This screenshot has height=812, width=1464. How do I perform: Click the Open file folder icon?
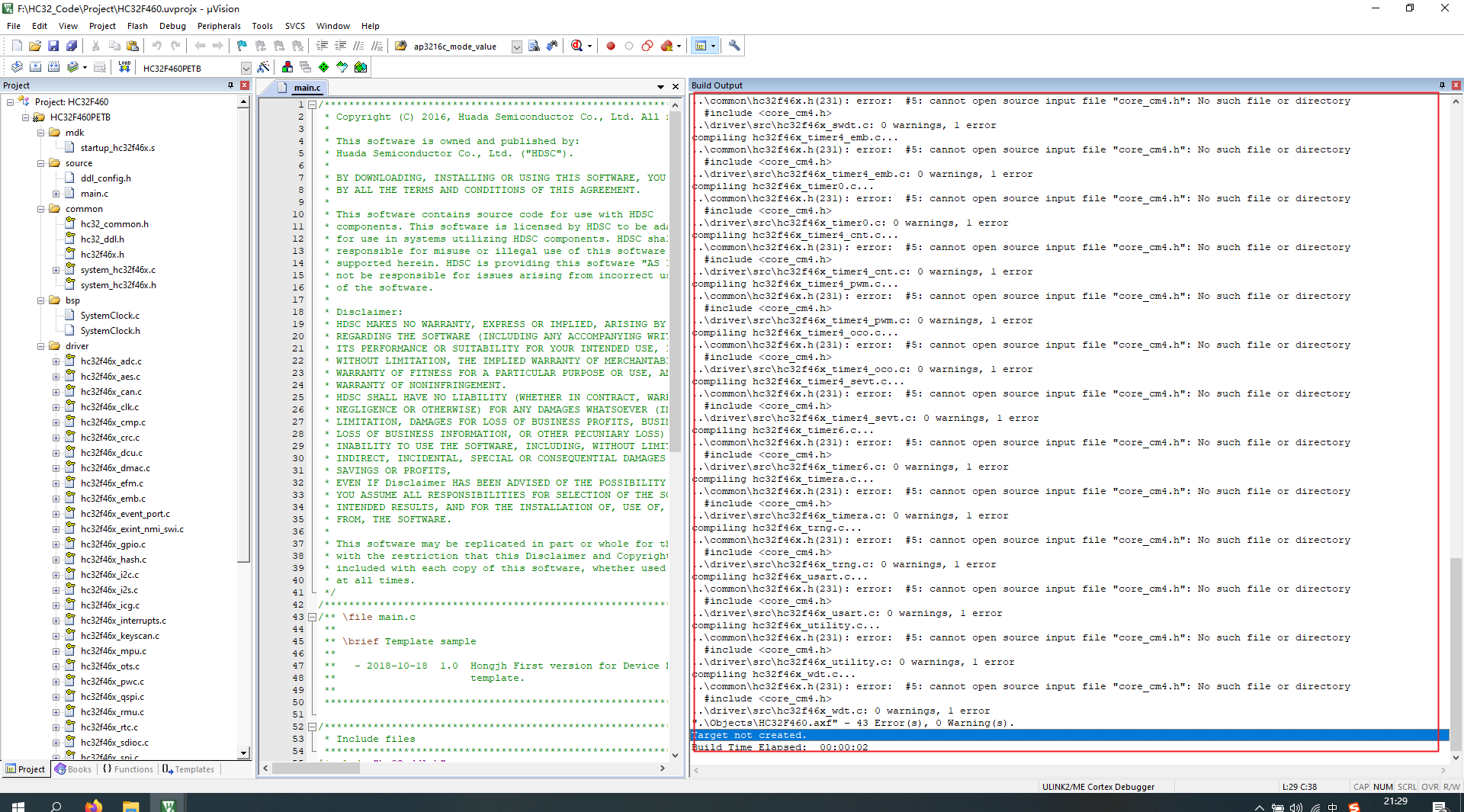[35, 46]
